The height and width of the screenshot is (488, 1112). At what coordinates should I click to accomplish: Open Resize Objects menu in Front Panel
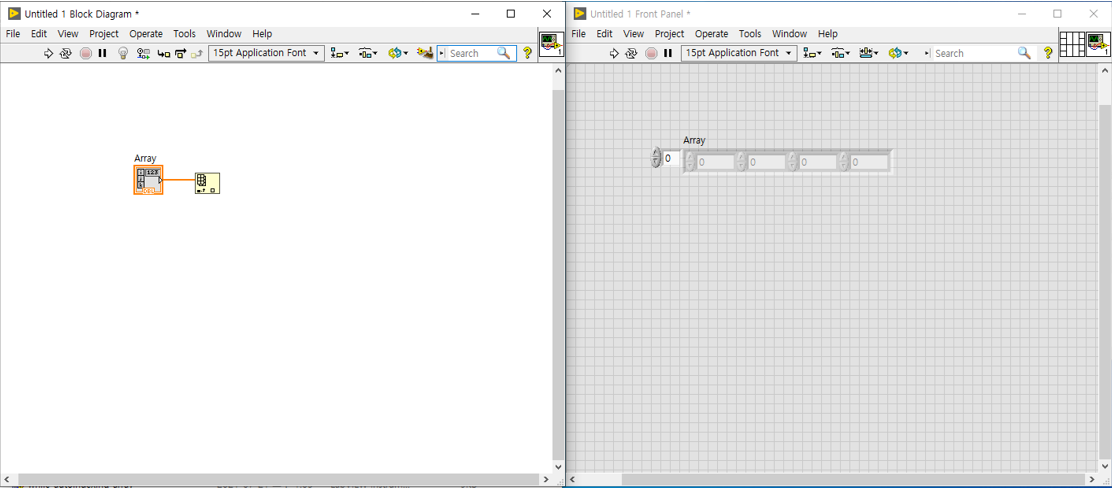click(x=869, y=53)
